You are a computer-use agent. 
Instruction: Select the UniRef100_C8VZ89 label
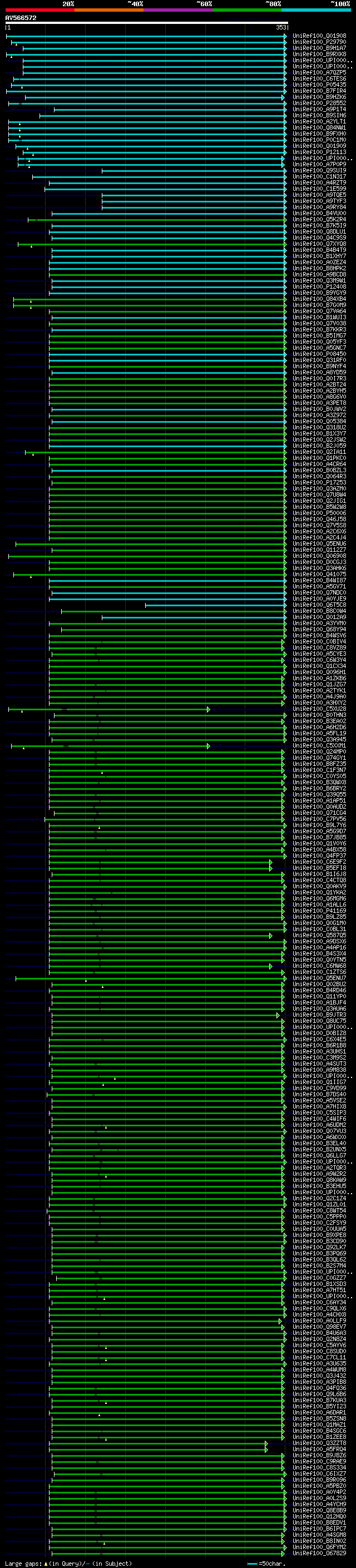coord(319,647)
